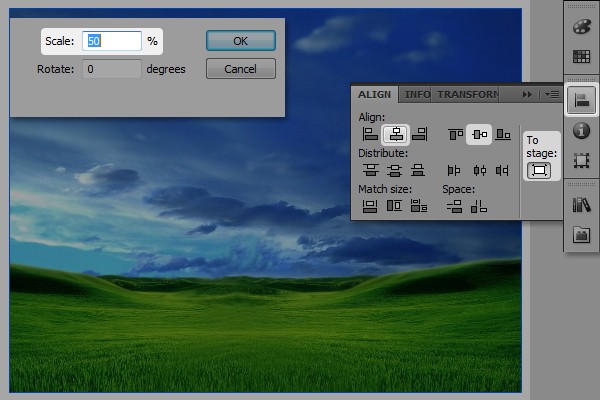600x400 pixels.
Task: Space evenly horizontally icon
Action: point(479,207)
